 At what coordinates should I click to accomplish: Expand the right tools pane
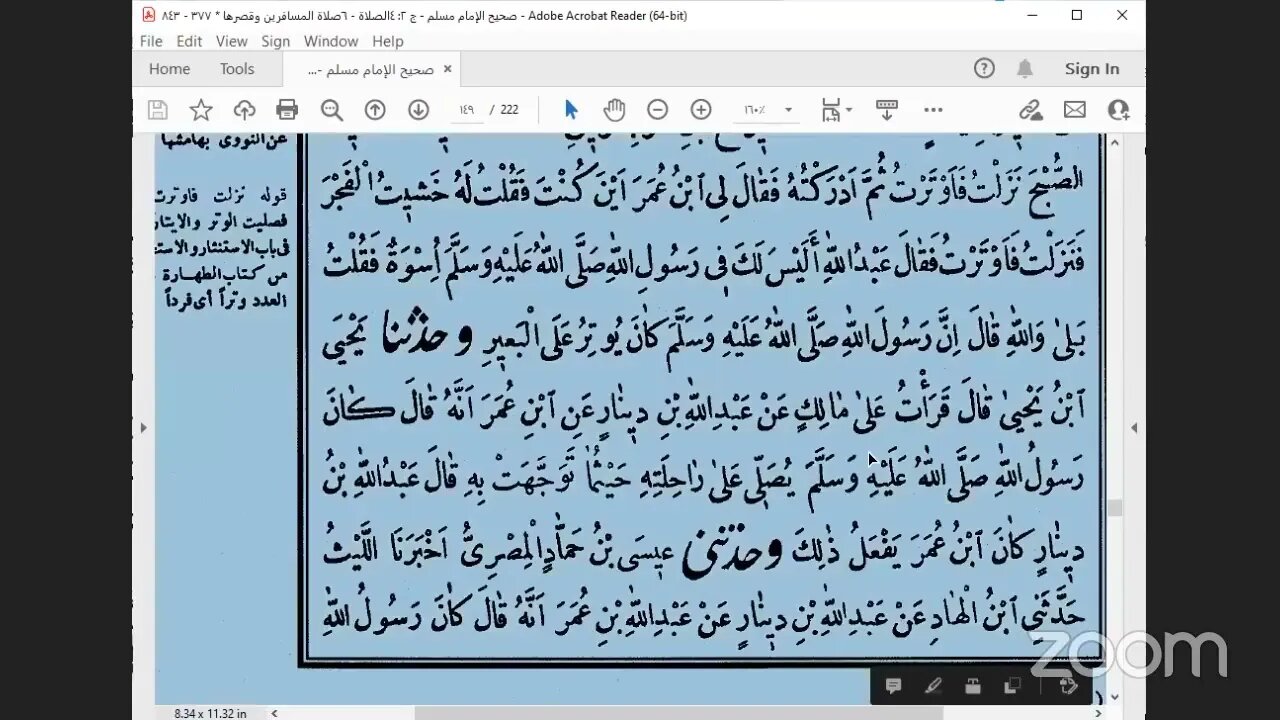pyautogui.click(x=1134, y=427)
